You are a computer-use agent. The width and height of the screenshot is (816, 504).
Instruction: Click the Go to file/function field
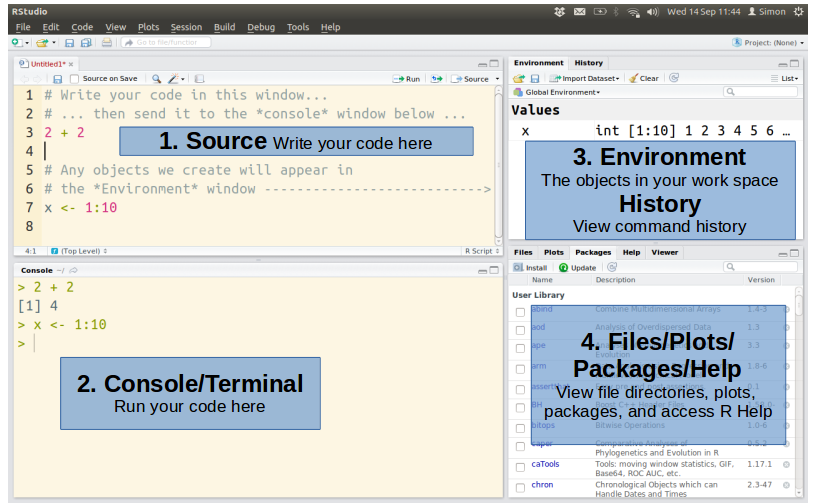[x=167, y=43]
